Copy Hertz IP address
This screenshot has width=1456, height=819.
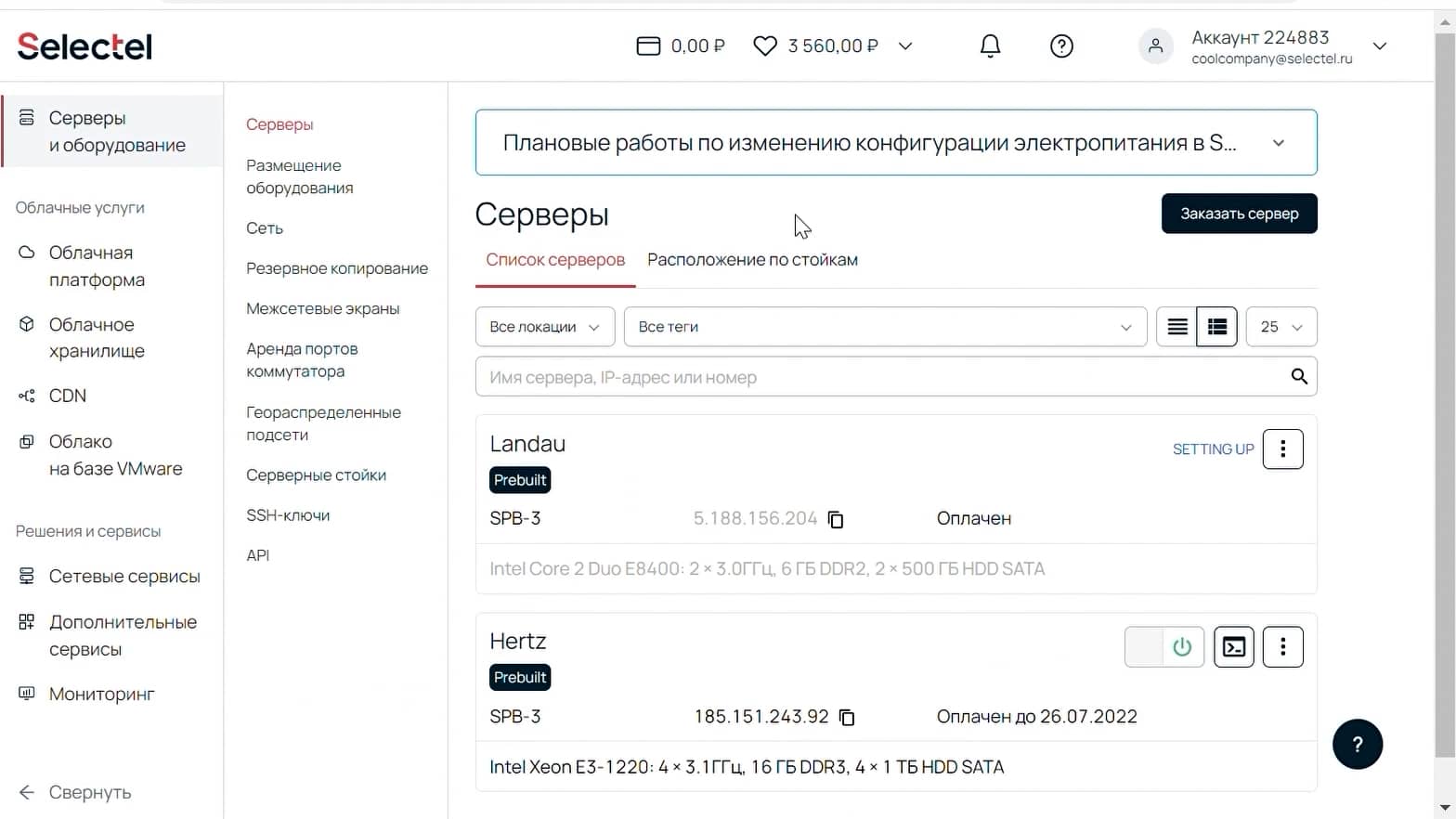pos(847,717)
